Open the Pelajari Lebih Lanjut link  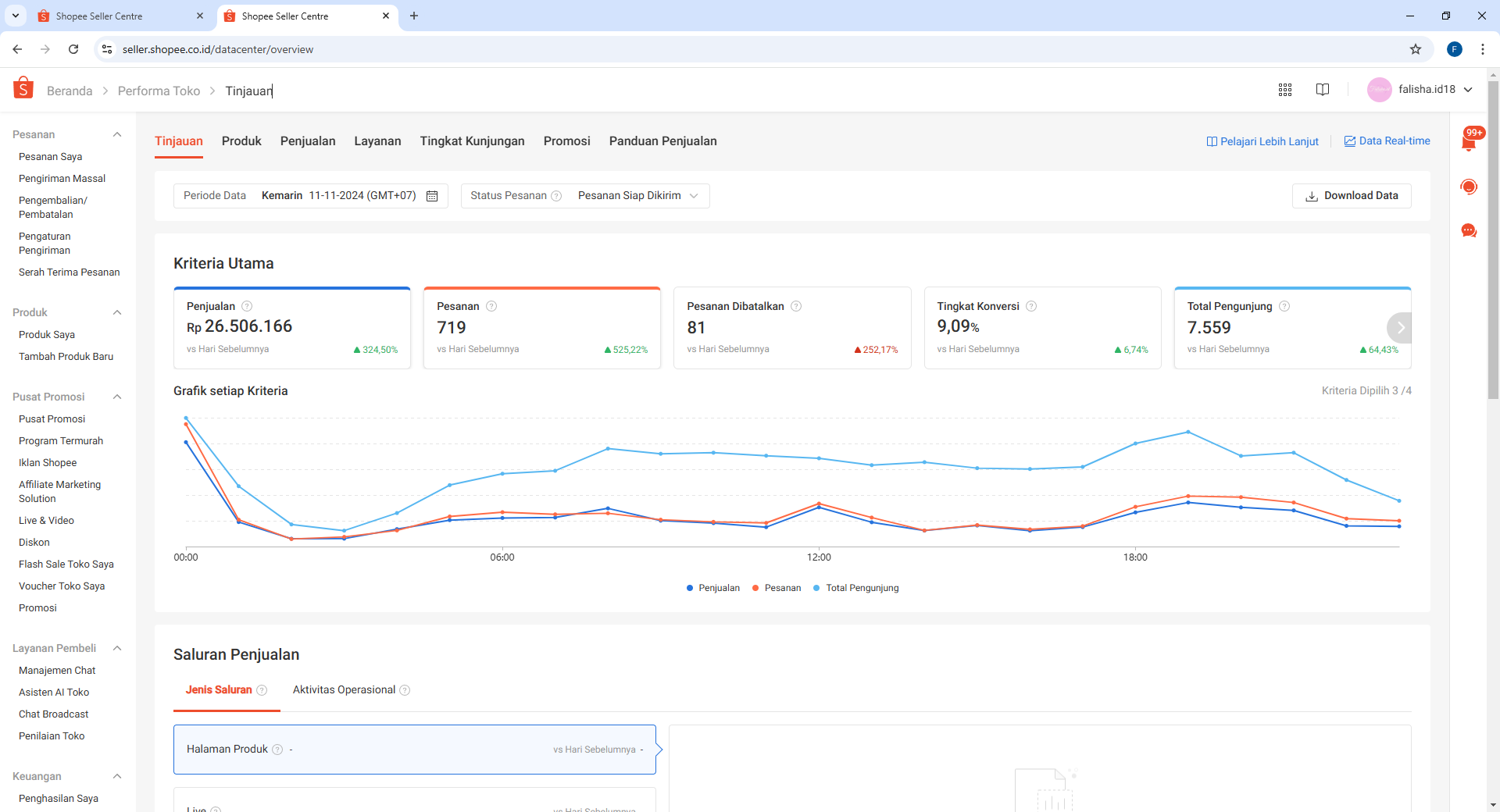[x=1262, y=141]
